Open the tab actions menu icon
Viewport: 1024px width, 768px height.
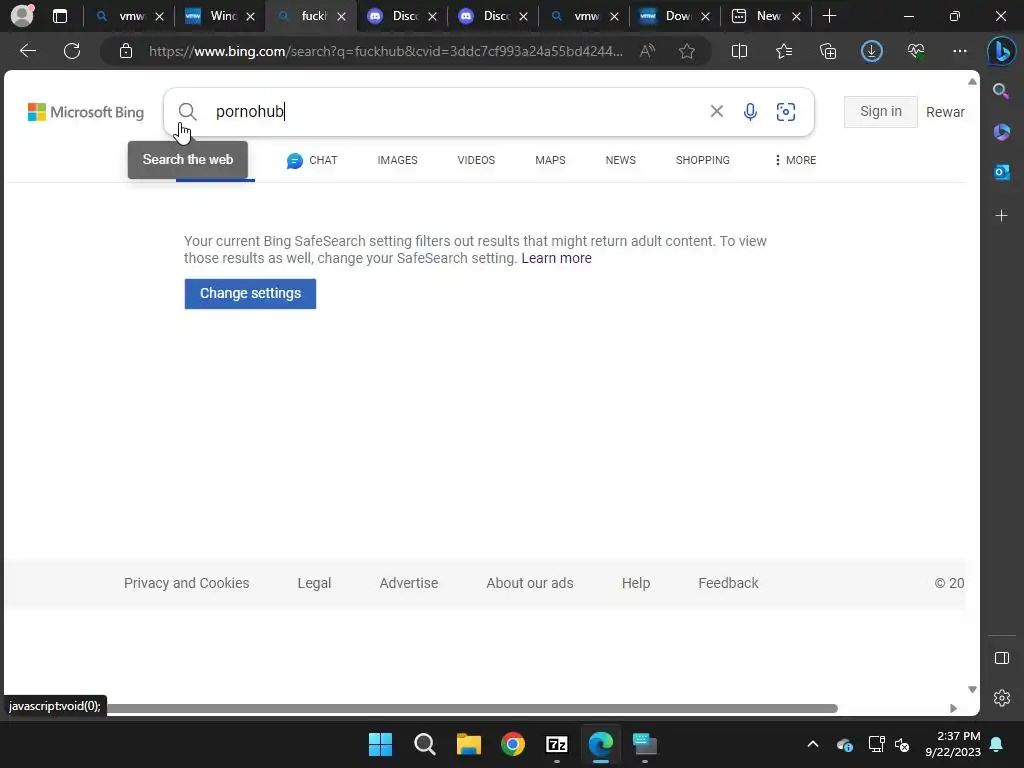pyautogui.click(x=59, y=16)
